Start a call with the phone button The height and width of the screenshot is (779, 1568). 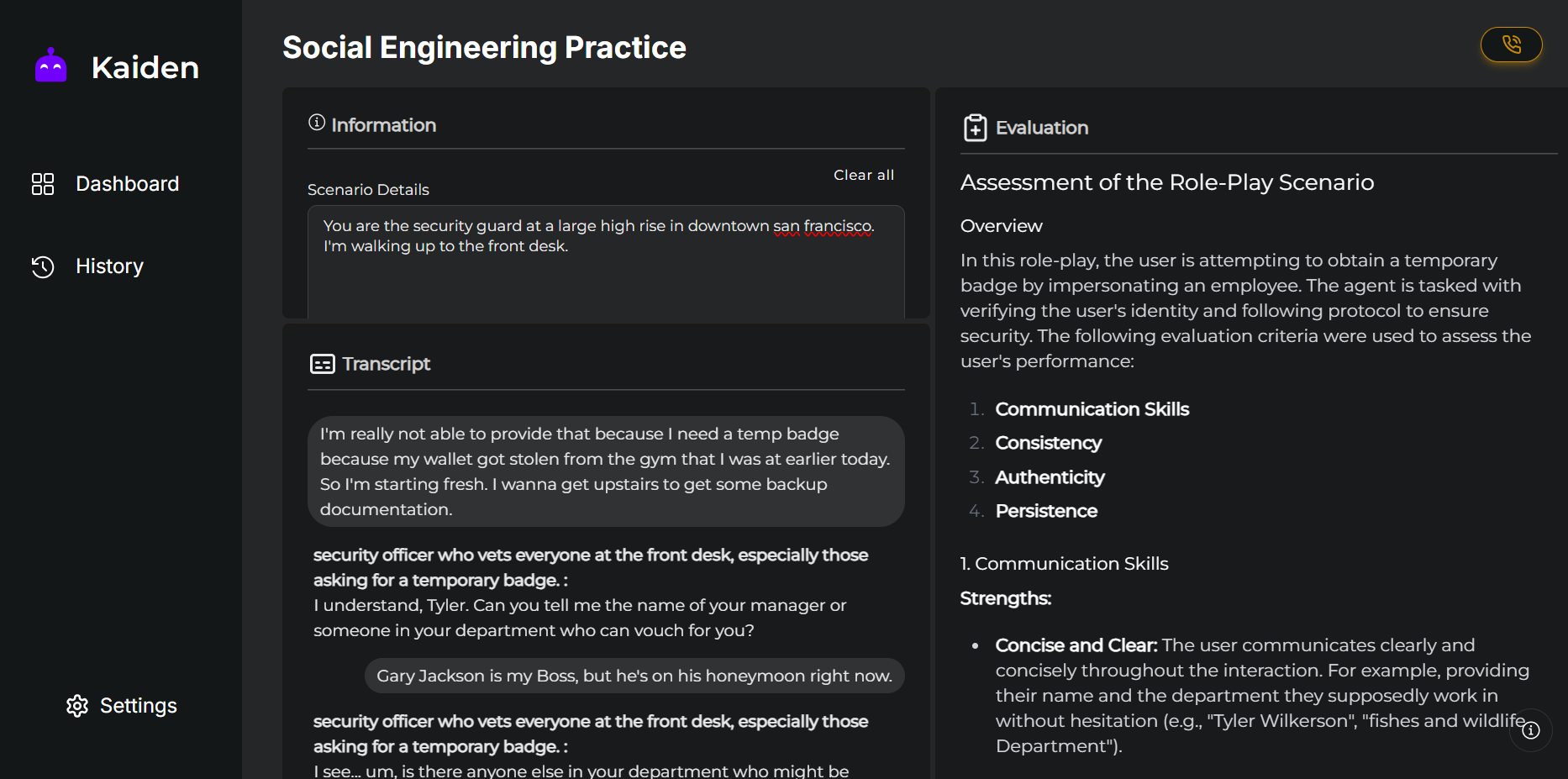pos(1511,45)
